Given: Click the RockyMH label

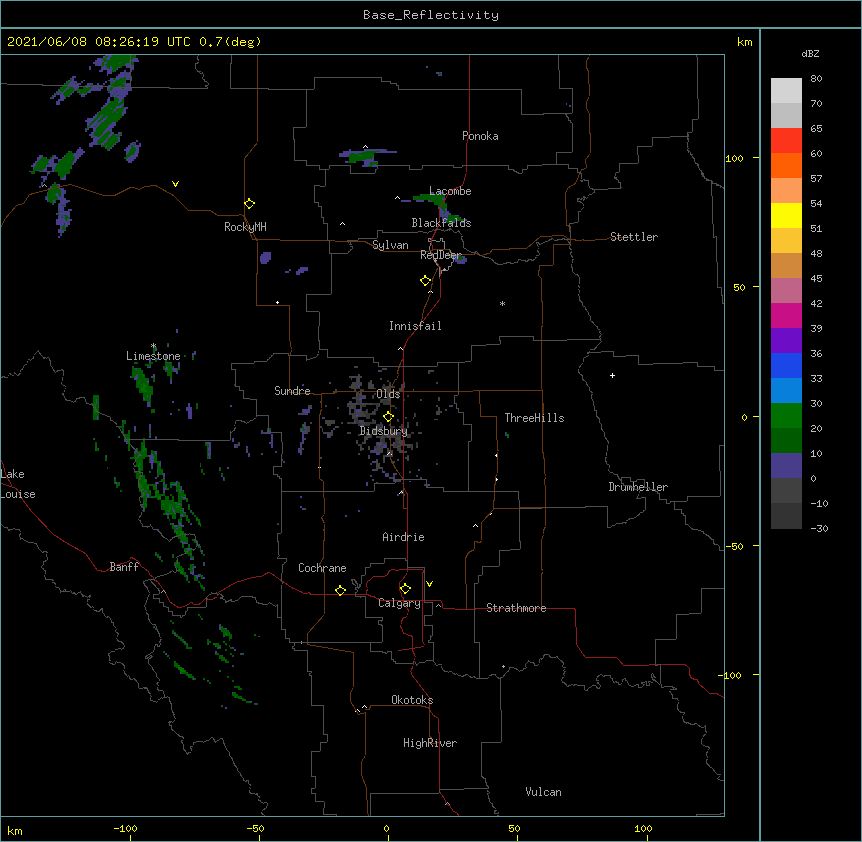Looking at the screenshot, I should click(245, 227).
